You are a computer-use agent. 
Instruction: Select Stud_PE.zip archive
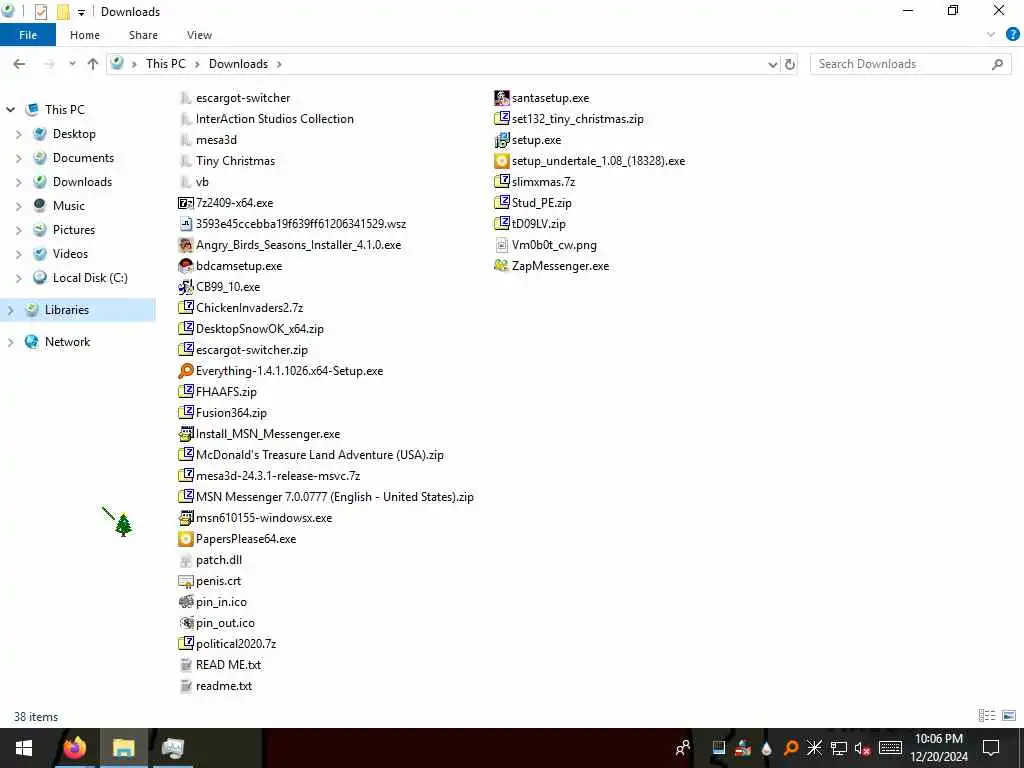click(x=541, y=202)
